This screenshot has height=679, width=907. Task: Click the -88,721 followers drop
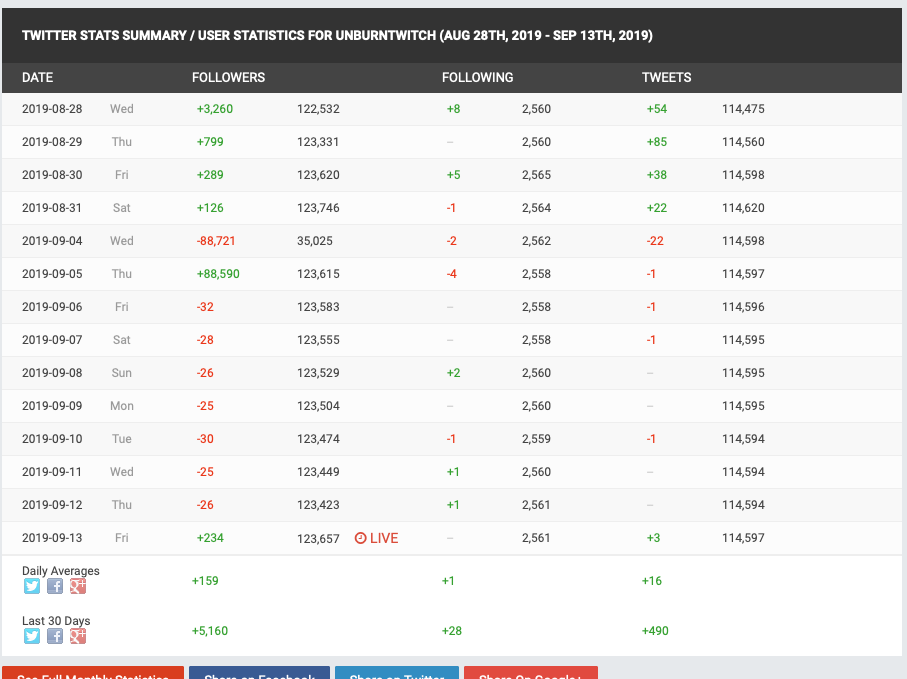pyautogui.click(x=216, y=241)
